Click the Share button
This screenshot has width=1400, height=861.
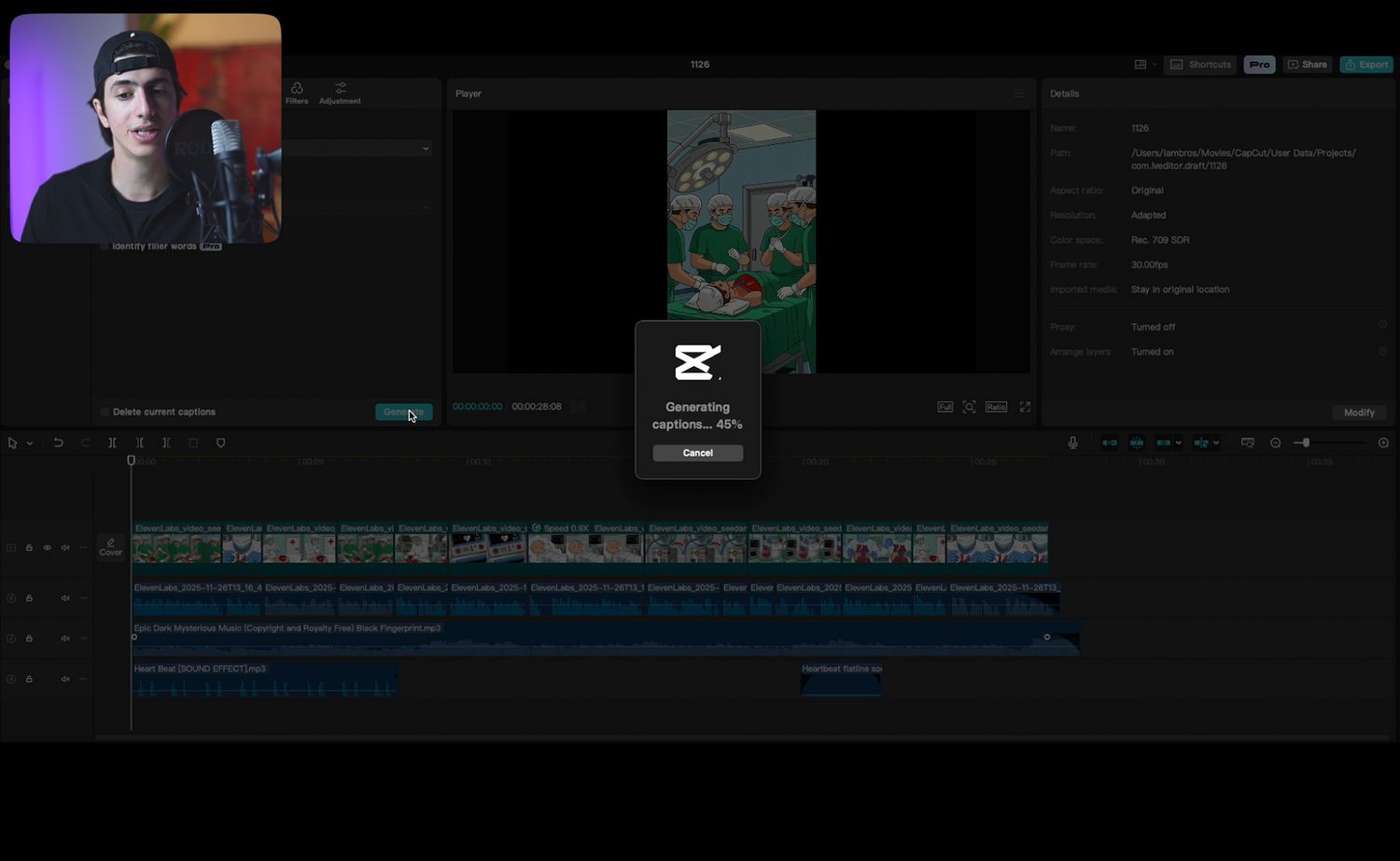click(1307, 64)
